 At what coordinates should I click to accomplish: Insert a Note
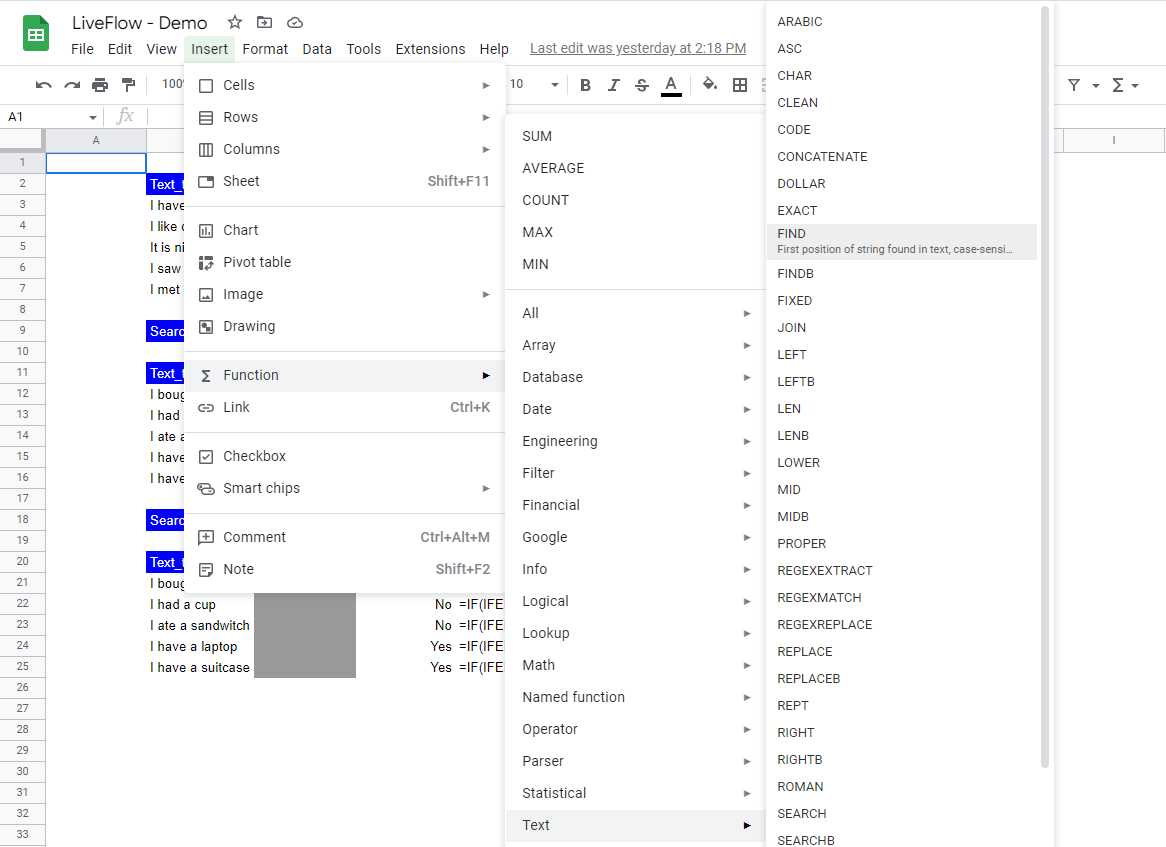click(344, 570)
